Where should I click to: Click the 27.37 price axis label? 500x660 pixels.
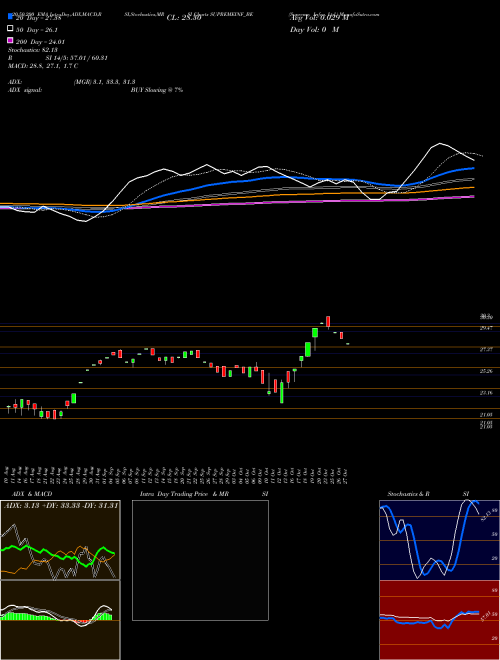coord(486,349)
